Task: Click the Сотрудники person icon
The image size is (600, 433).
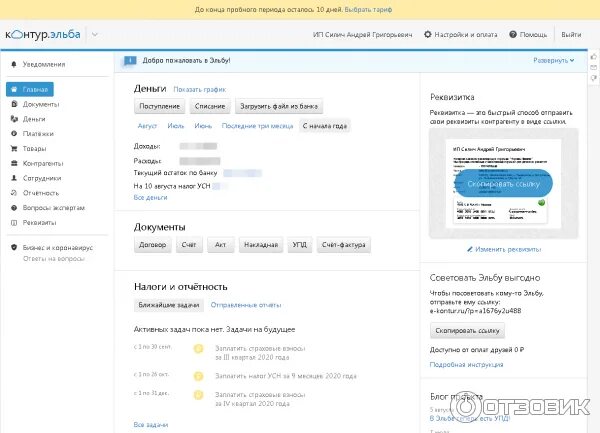Action: (x=14, y=178)
